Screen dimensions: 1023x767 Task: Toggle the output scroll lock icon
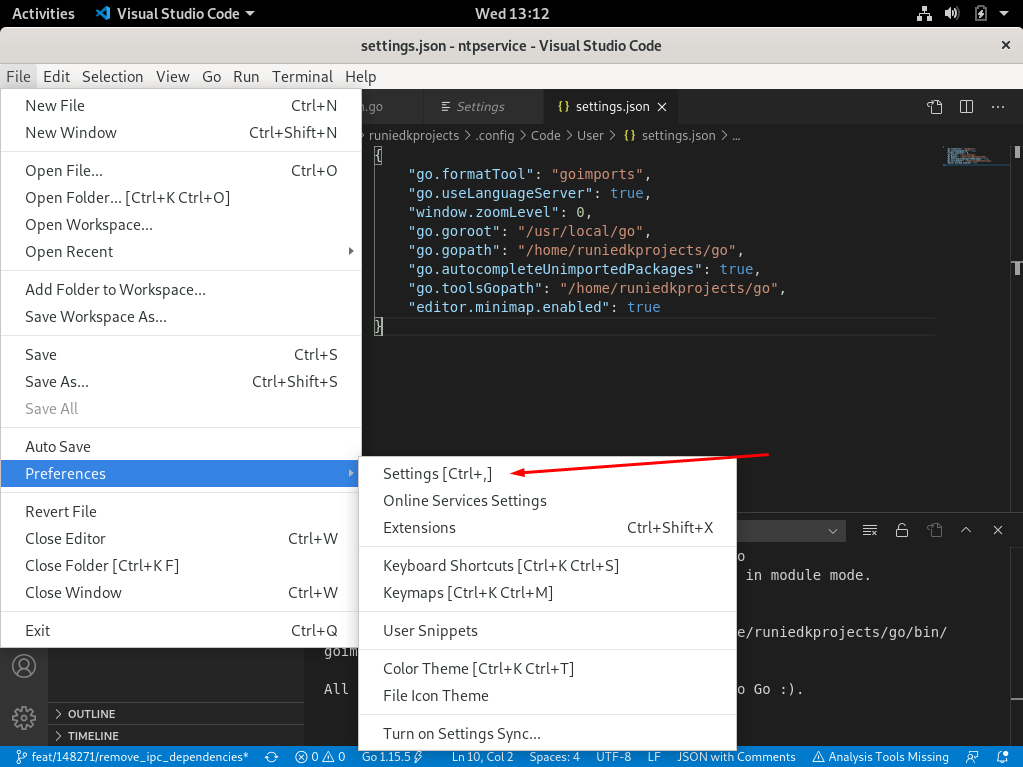pos(902,530)
